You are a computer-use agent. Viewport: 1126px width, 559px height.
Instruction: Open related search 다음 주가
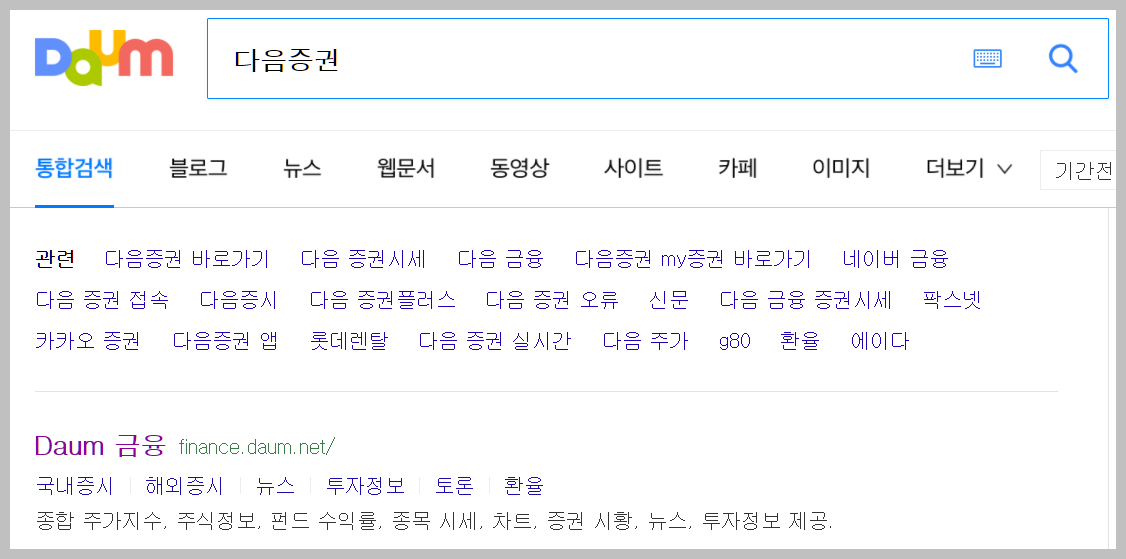tap(645, 341)
